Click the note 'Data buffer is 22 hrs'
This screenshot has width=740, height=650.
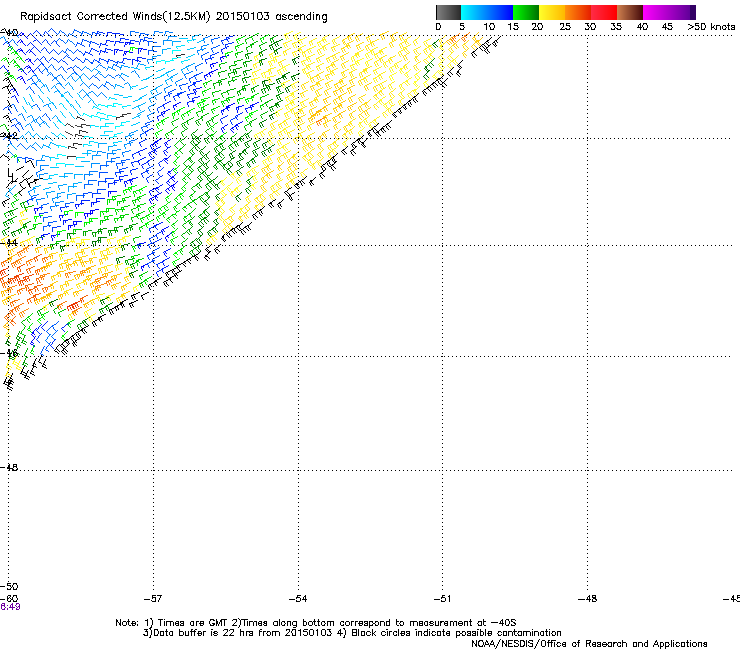point(200,633)
